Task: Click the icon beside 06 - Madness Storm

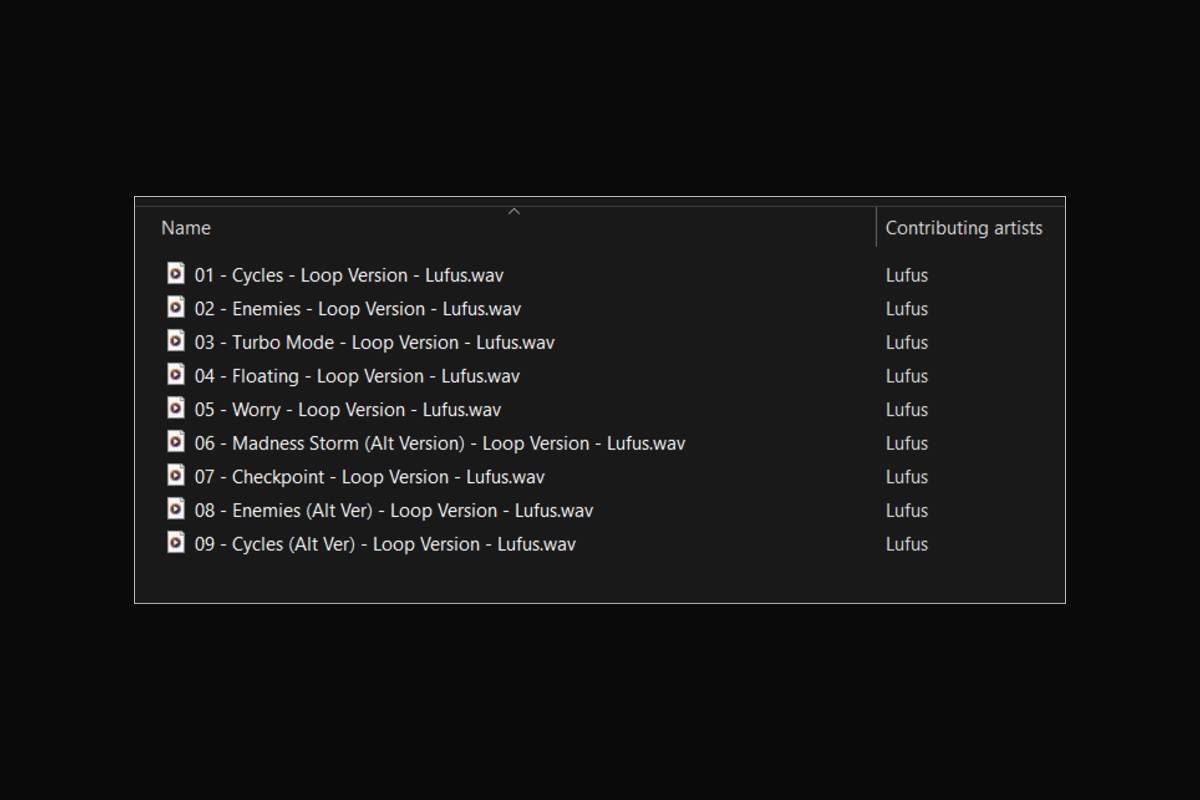Action: coord(176,442)
